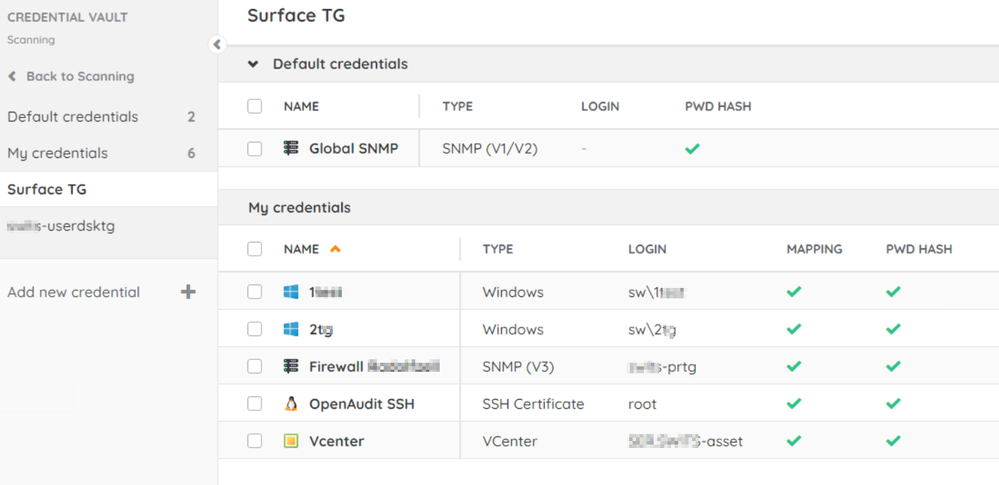Click the orange sort arrow next to NAME

[x=335, y=249]
